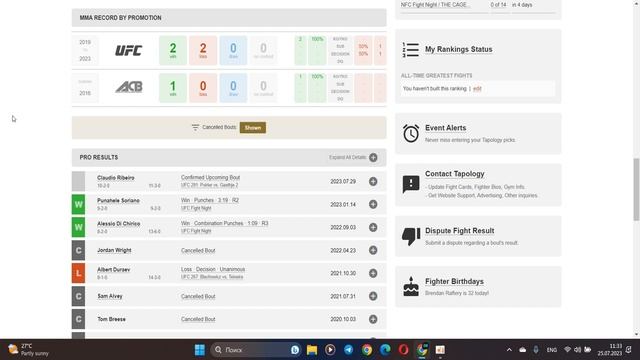Viewport: 640px width, 360px height.
Task: Open Sam Alvey fighter page
Action: [x=109, y=296]
